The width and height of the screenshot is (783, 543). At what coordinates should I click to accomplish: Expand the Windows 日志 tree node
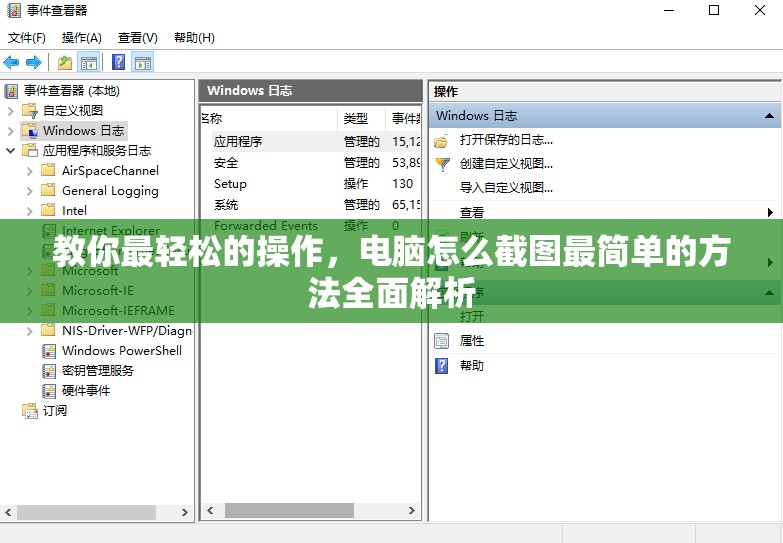point(10,131)
